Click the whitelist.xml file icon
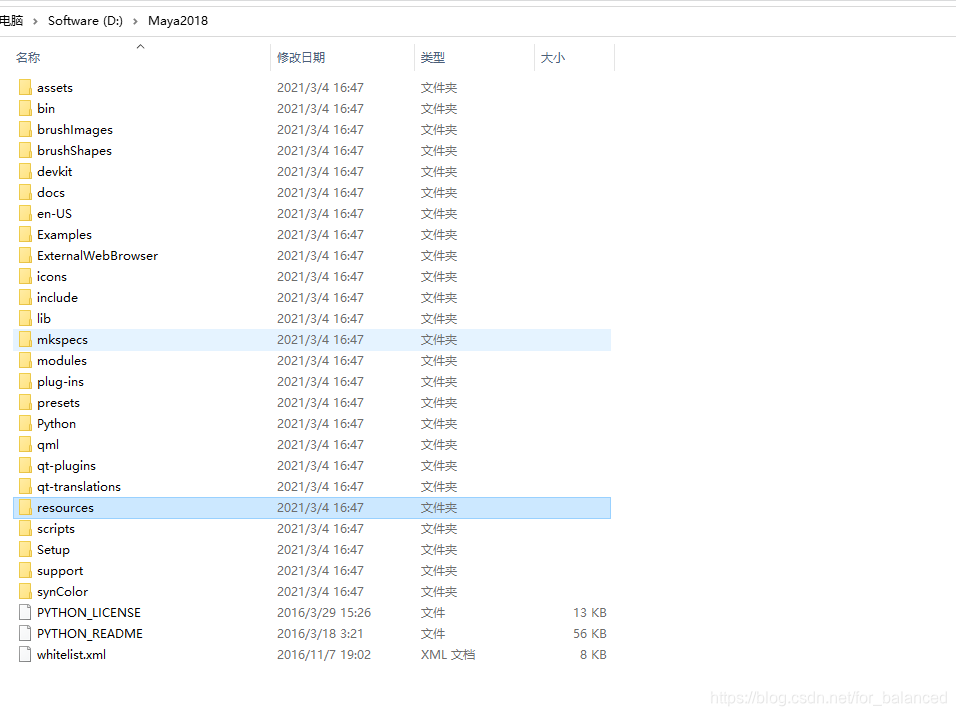Screen dimensions: 956x716 click(25, 654)
